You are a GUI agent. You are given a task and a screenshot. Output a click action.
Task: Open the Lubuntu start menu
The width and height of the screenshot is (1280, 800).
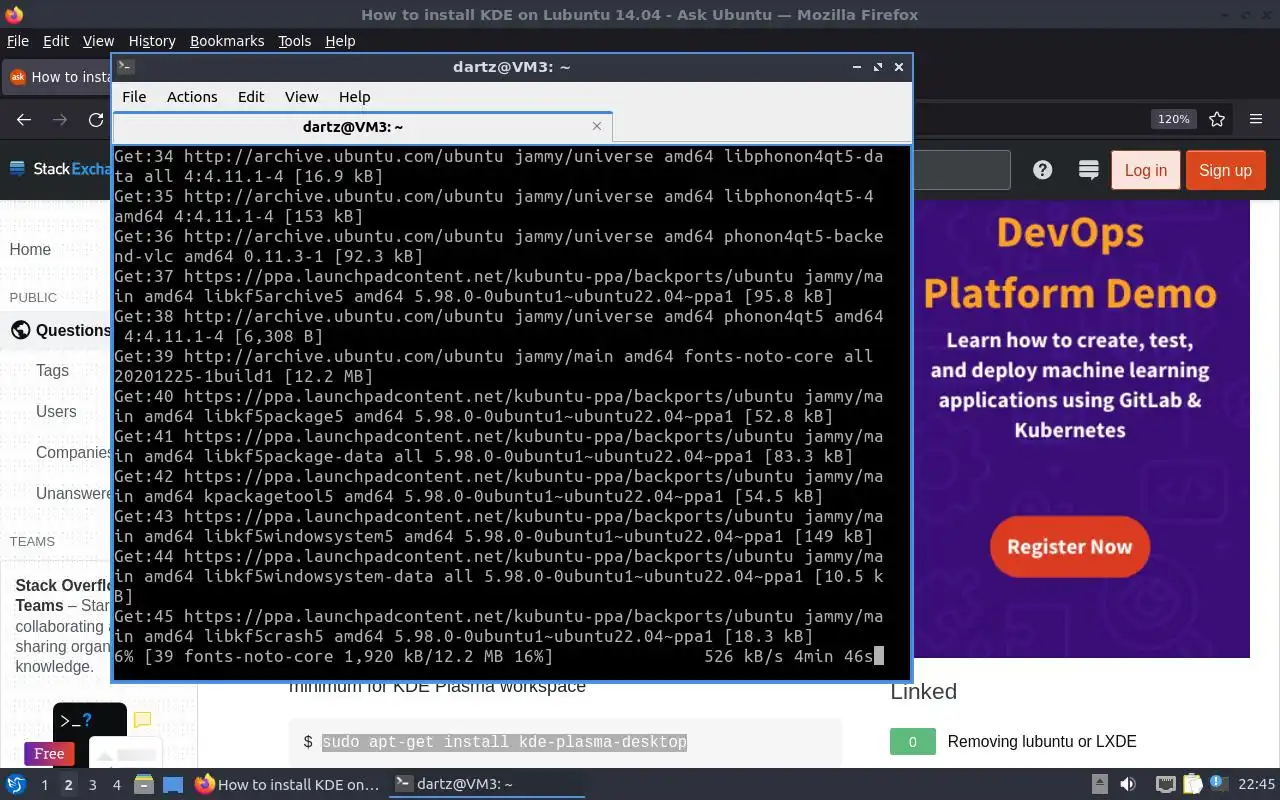click(x=16, y=784)
